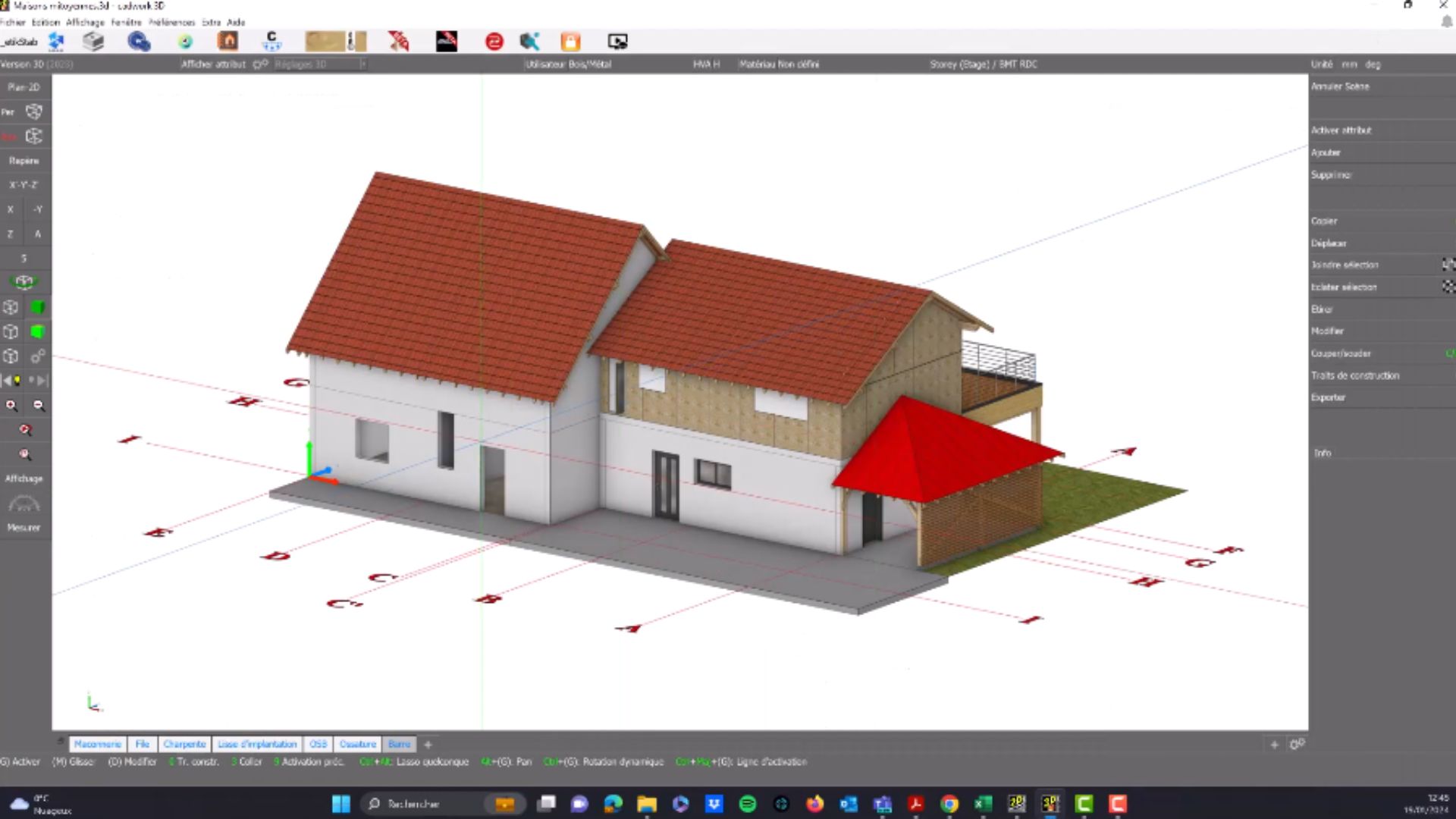Select the axonometric view cube icon
This screenshot has width=1456, height=819.
coord(34,136)
